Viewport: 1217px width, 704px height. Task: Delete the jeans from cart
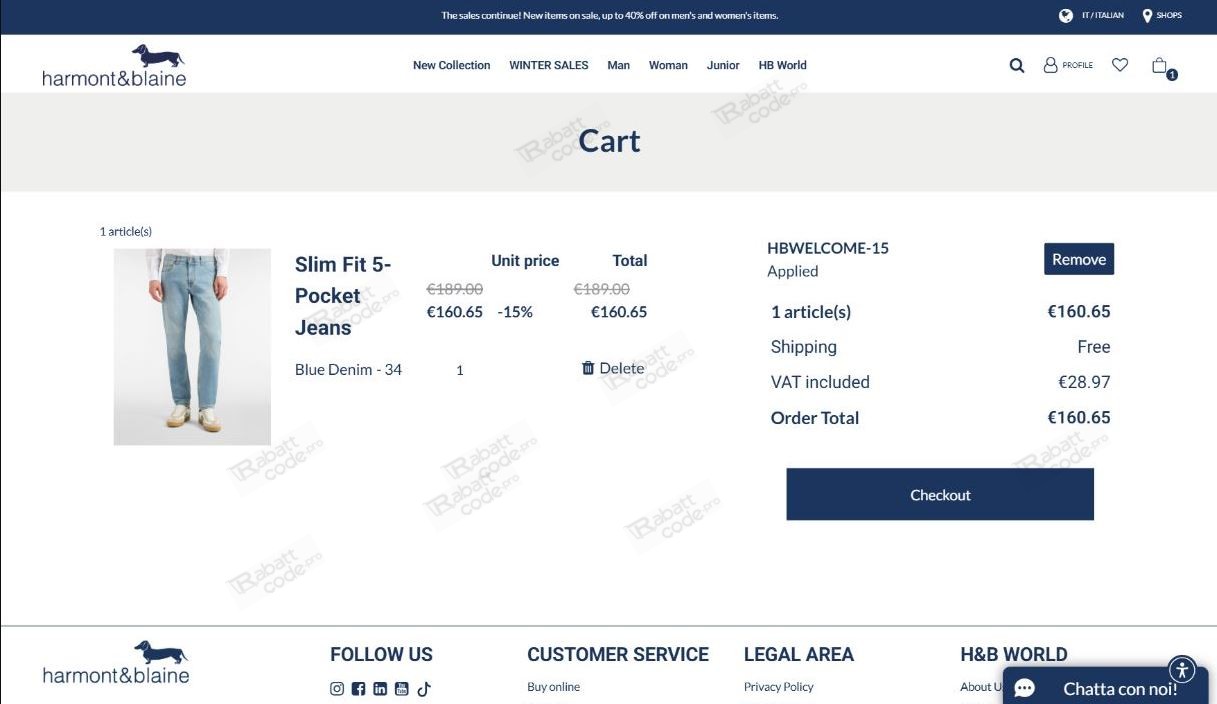(612, 369)
